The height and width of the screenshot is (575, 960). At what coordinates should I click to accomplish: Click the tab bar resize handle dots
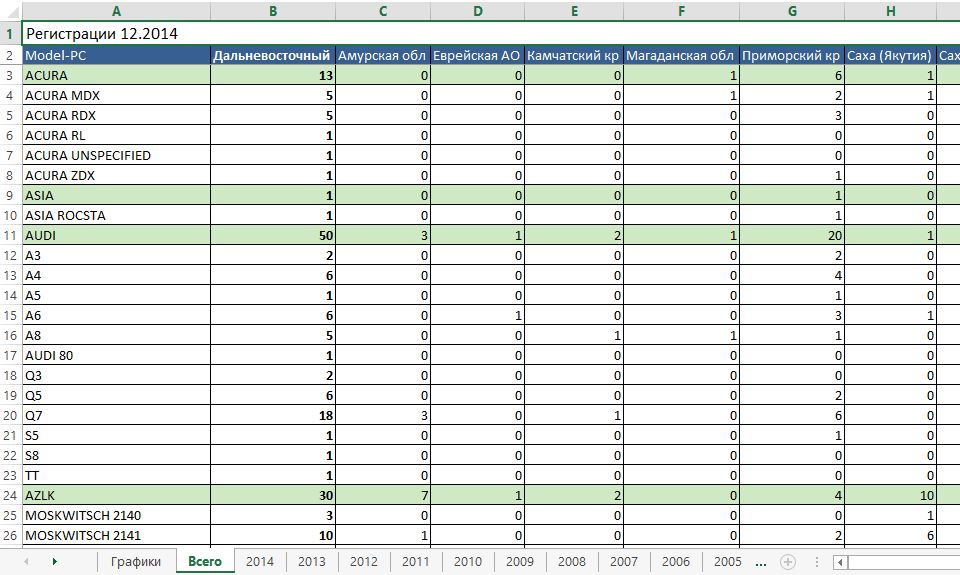(x=818, y=562)
